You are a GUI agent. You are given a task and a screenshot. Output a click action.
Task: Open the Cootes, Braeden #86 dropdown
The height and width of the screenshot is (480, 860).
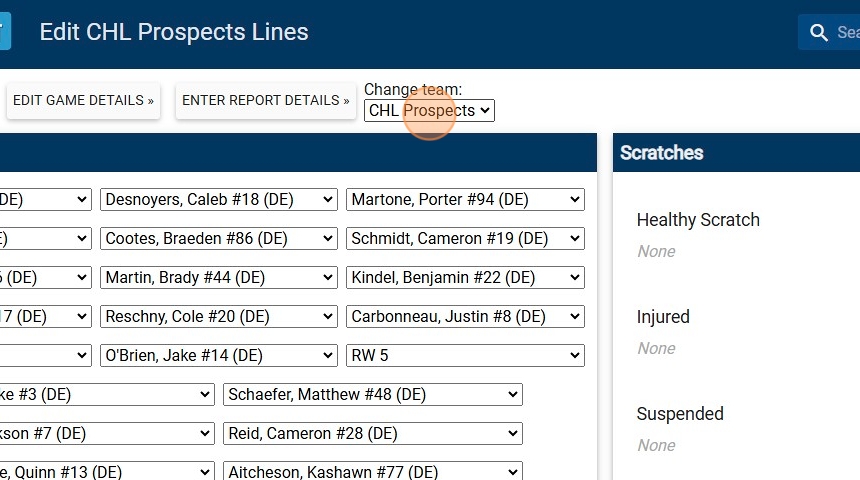point(219,239)
